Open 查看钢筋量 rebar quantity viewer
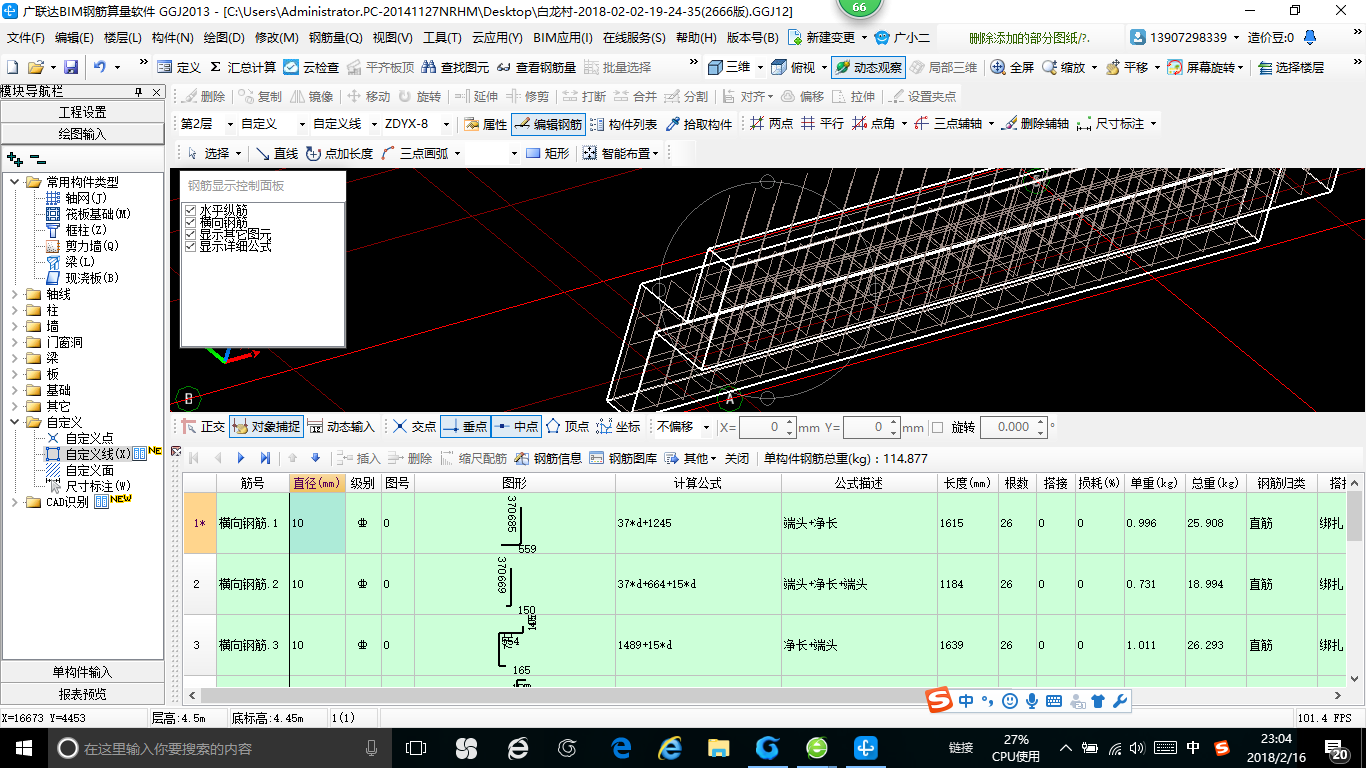The width and height of the screenshot is (1366, 768). [x=536, y=67]
